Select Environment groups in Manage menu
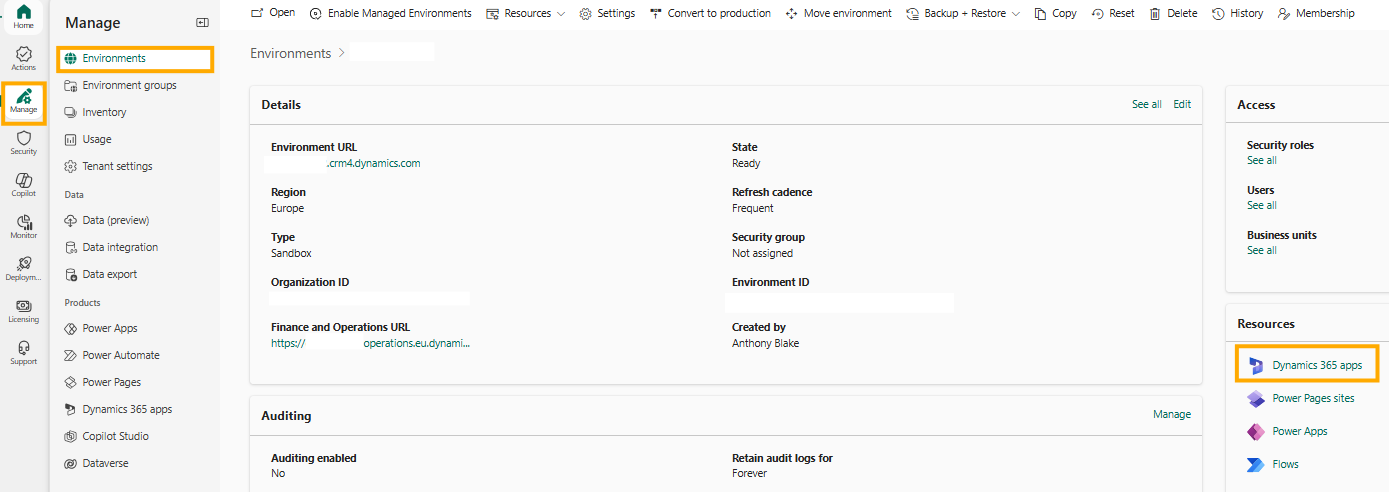The width and height of the screenshot is (1389, 492). (x=129, y=86)
